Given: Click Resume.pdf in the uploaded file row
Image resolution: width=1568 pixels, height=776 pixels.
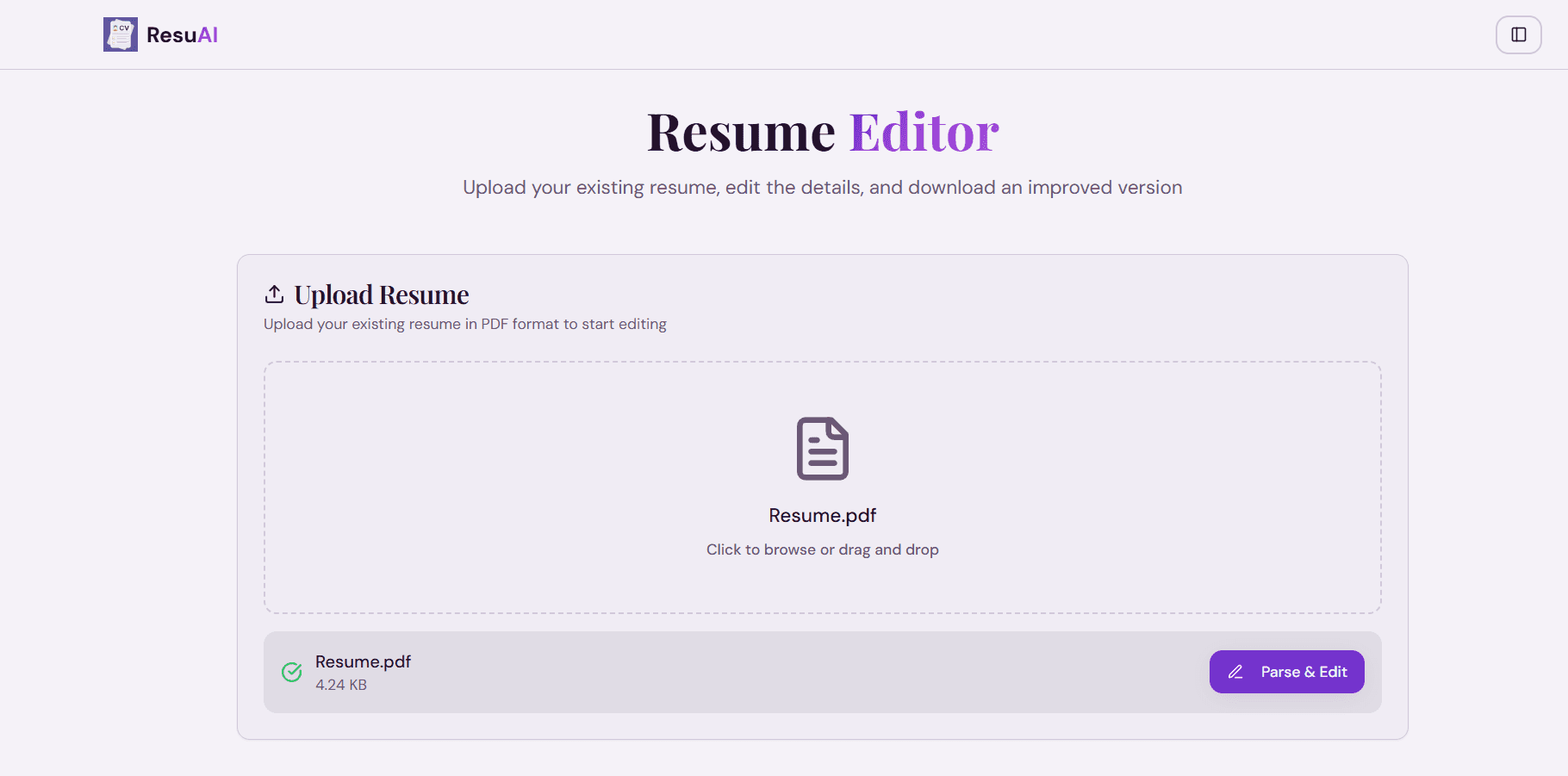Looking at the screenshot, I should coord(363,661).
